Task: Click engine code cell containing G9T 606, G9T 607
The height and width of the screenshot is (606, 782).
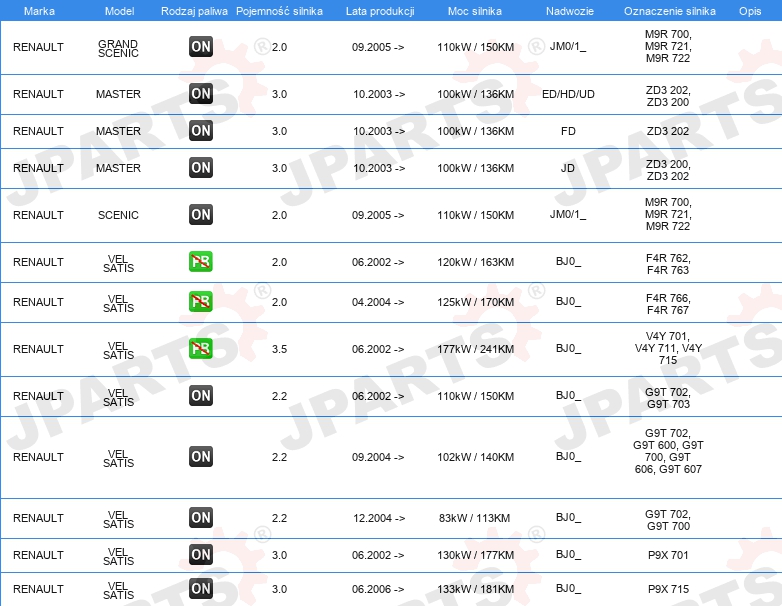Action: point(668,451)
